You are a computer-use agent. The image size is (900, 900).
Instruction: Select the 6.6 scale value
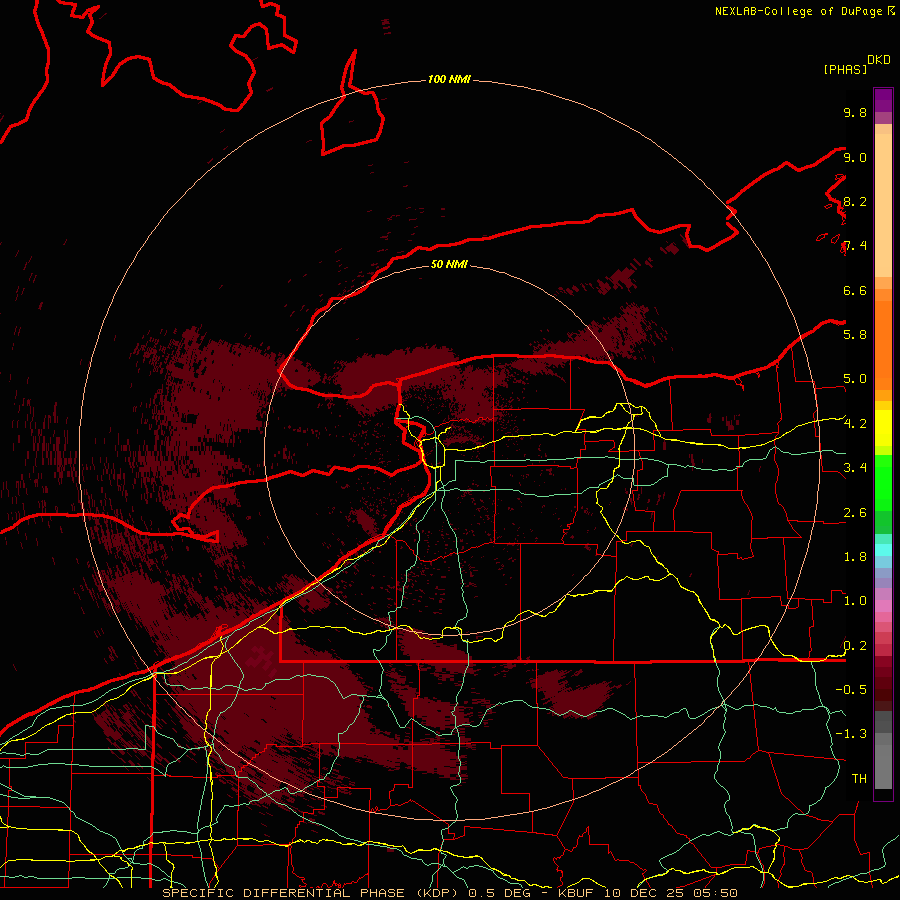pyautogui.click(x=855, y=290)
